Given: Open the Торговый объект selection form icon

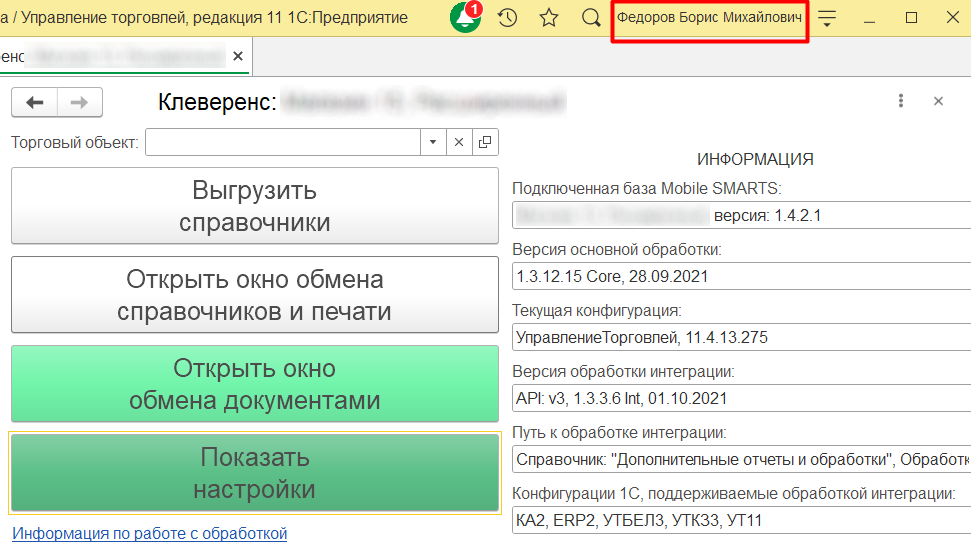Looking at the screenshot, I should pyautogui.click(x=485, y=142).
